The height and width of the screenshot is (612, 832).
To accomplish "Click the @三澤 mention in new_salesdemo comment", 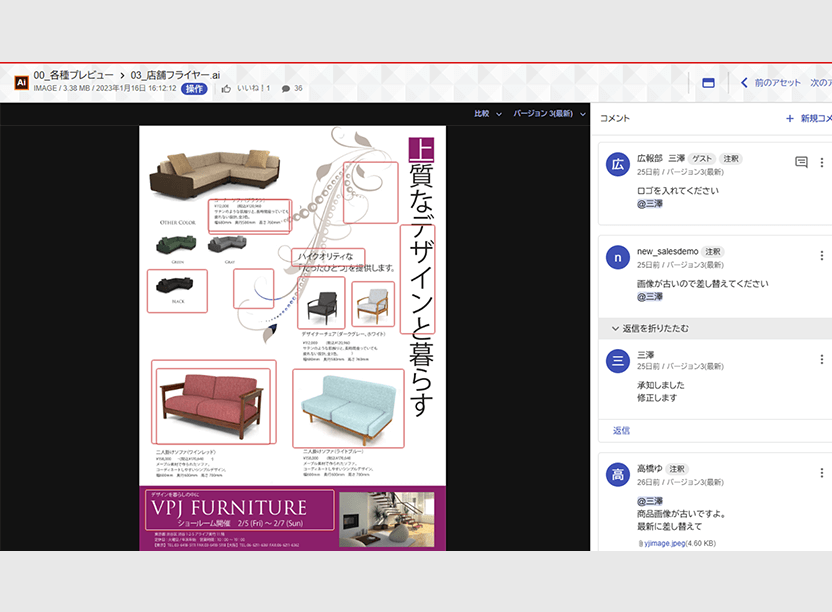I will pyautogui.click(x=650, y=297).
